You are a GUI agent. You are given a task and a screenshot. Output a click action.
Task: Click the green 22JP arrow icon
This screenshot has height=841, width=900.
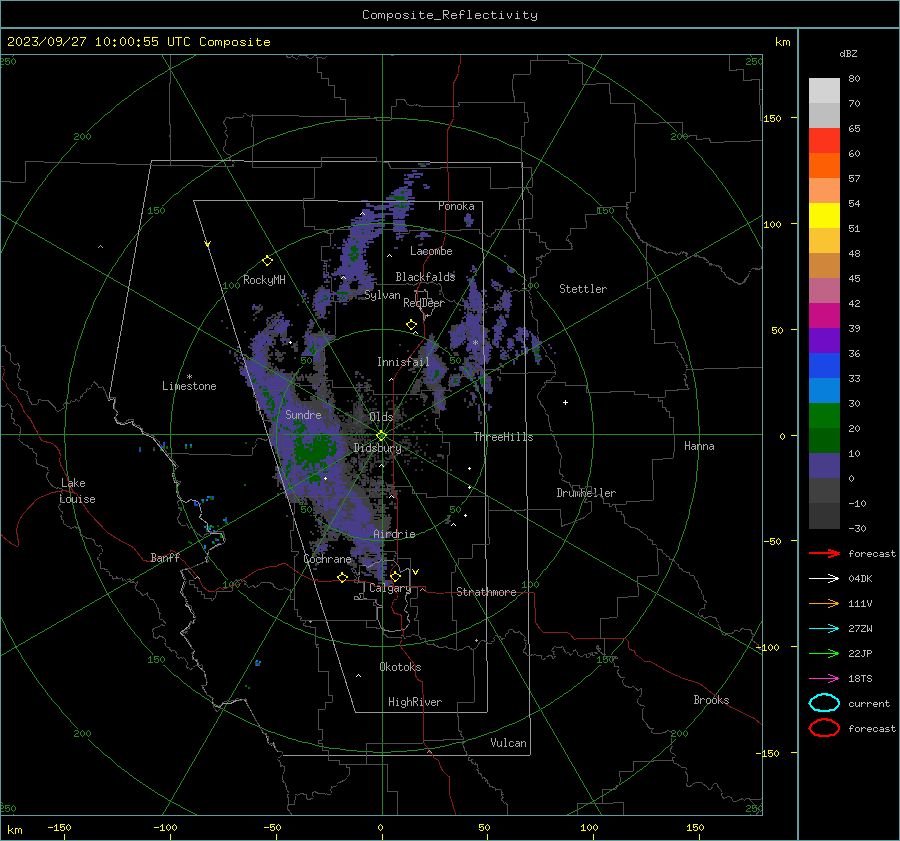(824, 653)
